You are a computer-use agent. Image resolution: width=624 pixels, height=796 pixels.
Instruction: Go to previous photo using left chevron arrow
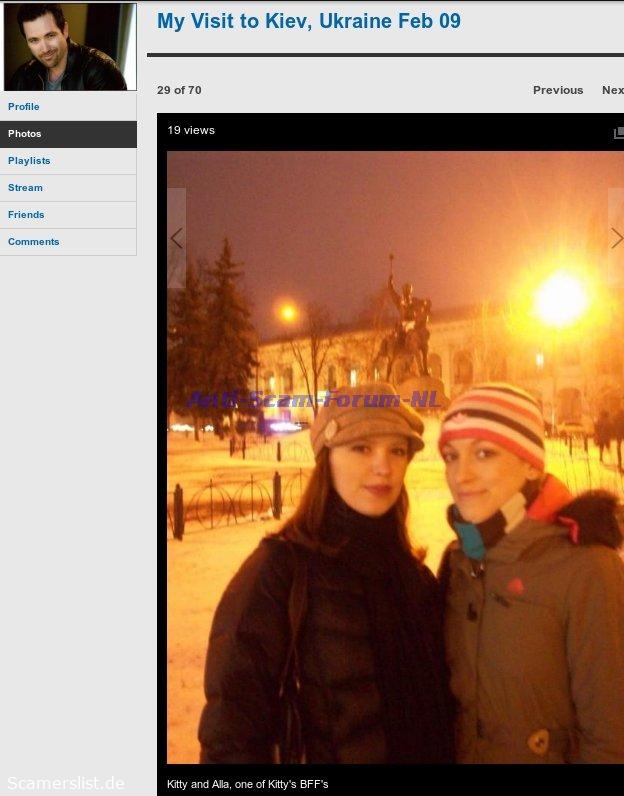coord(177,238)
